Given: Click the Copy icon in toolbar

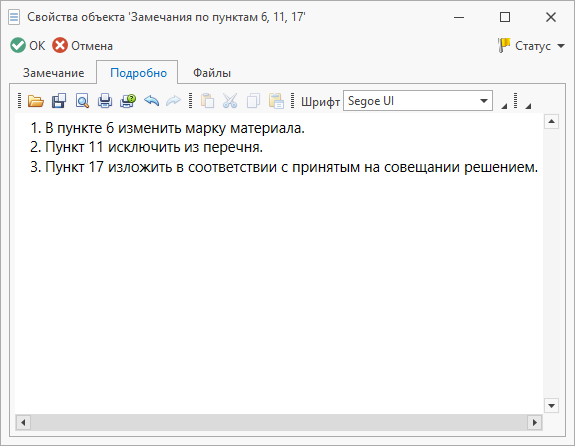Looking at the screenshot, I should [253, 100].
